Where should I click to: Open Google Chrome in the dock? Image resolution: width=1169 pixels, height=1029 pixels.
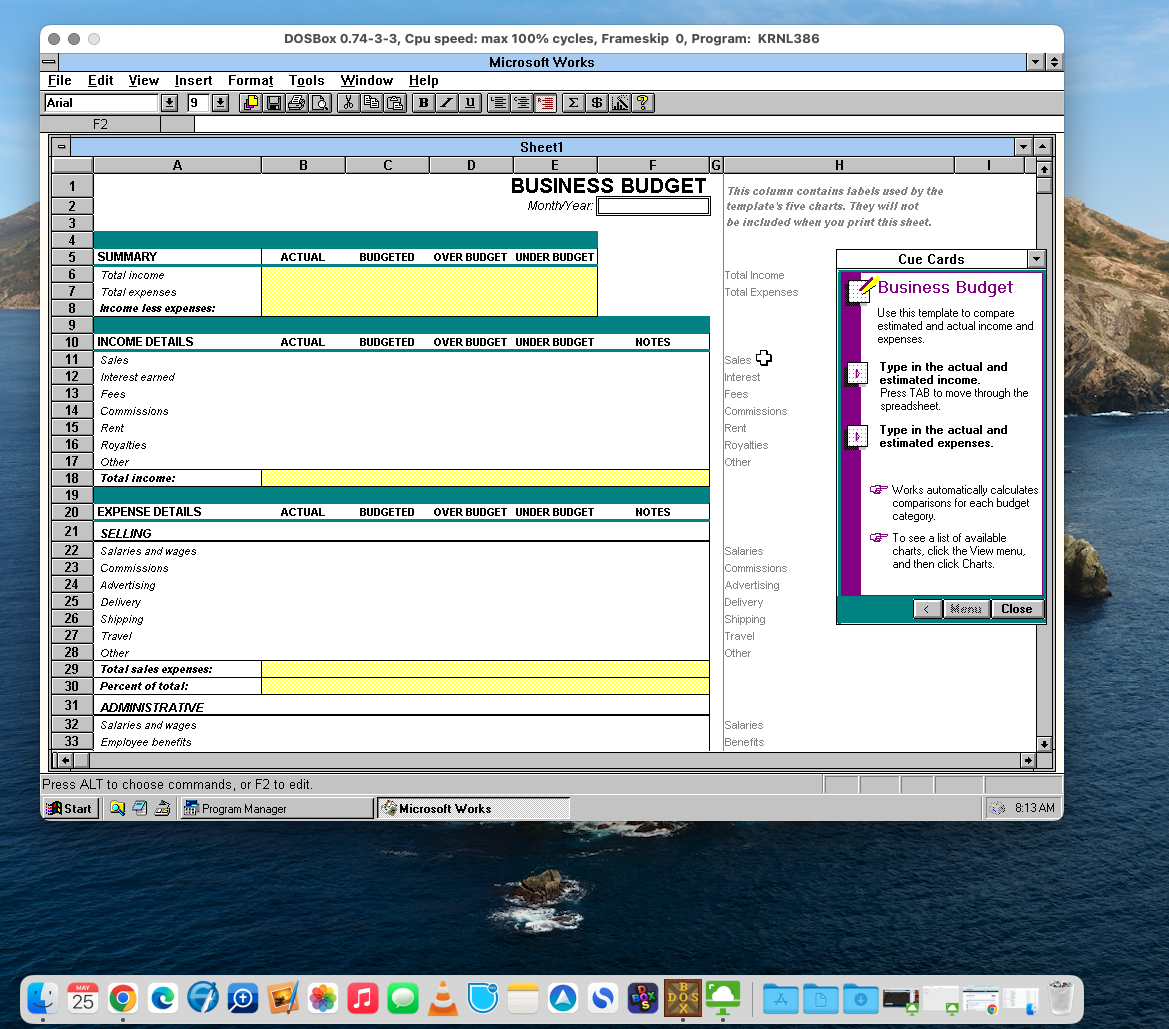tap(123, 998)
